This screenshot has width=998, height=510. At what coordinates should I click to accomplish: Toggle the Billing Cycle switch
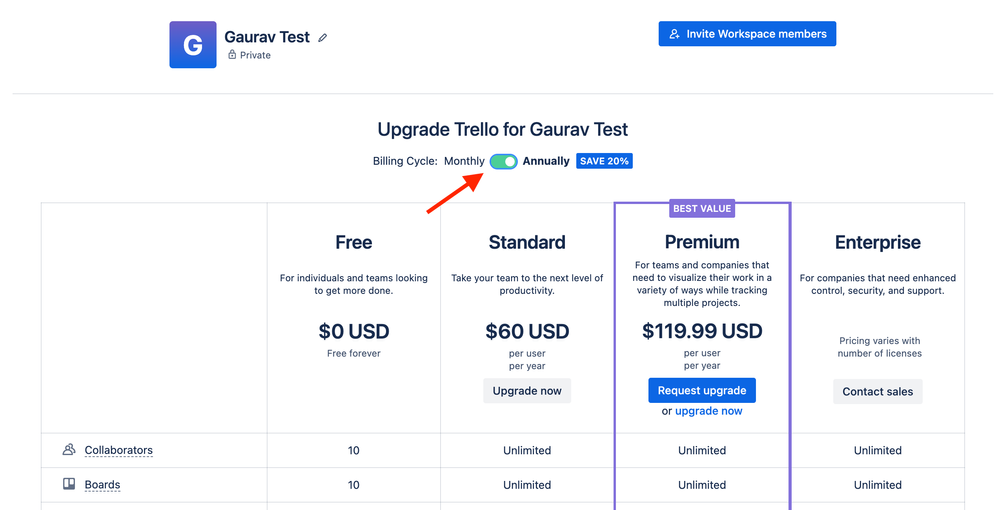coord(503,161)
